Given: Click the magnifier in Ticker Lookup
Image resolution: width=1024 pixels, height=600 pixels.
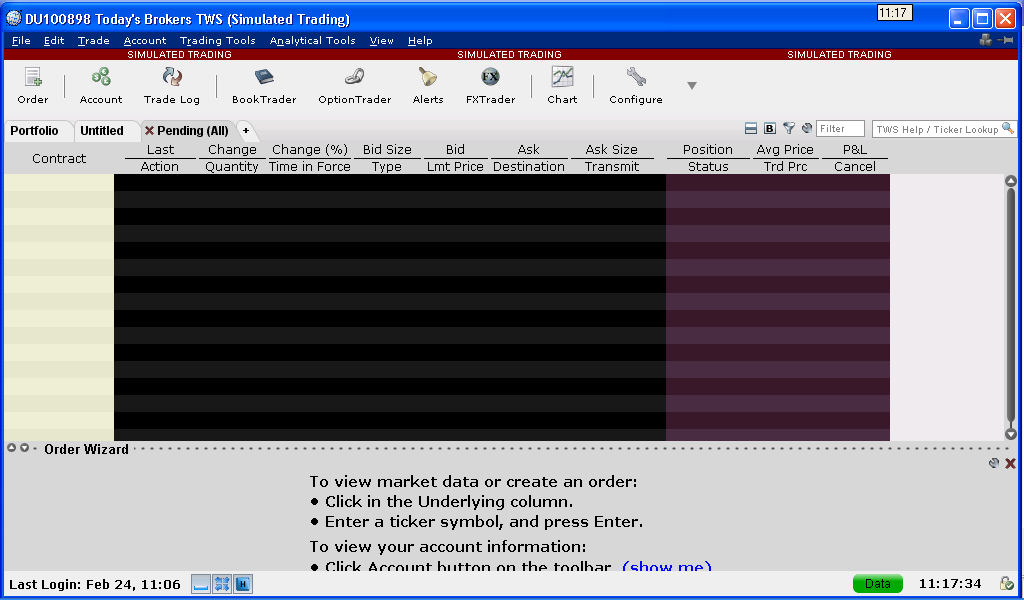Looking at the screenshot, I should coord(1008,129).
